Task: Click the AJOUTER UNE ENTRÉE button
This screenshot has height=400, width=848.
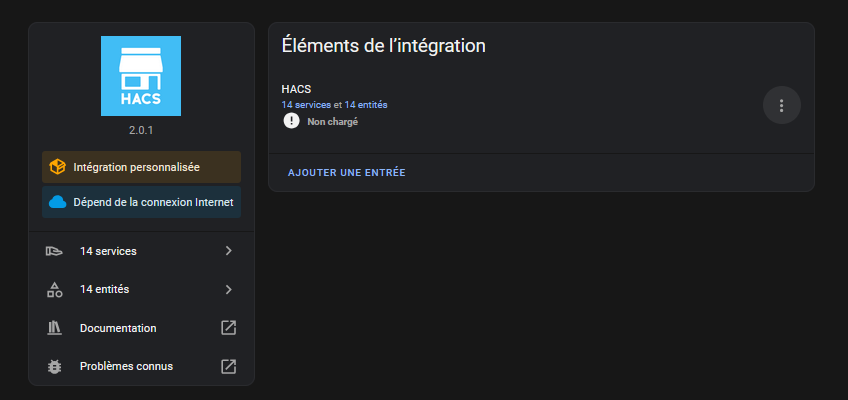Action: coord(347,173)
